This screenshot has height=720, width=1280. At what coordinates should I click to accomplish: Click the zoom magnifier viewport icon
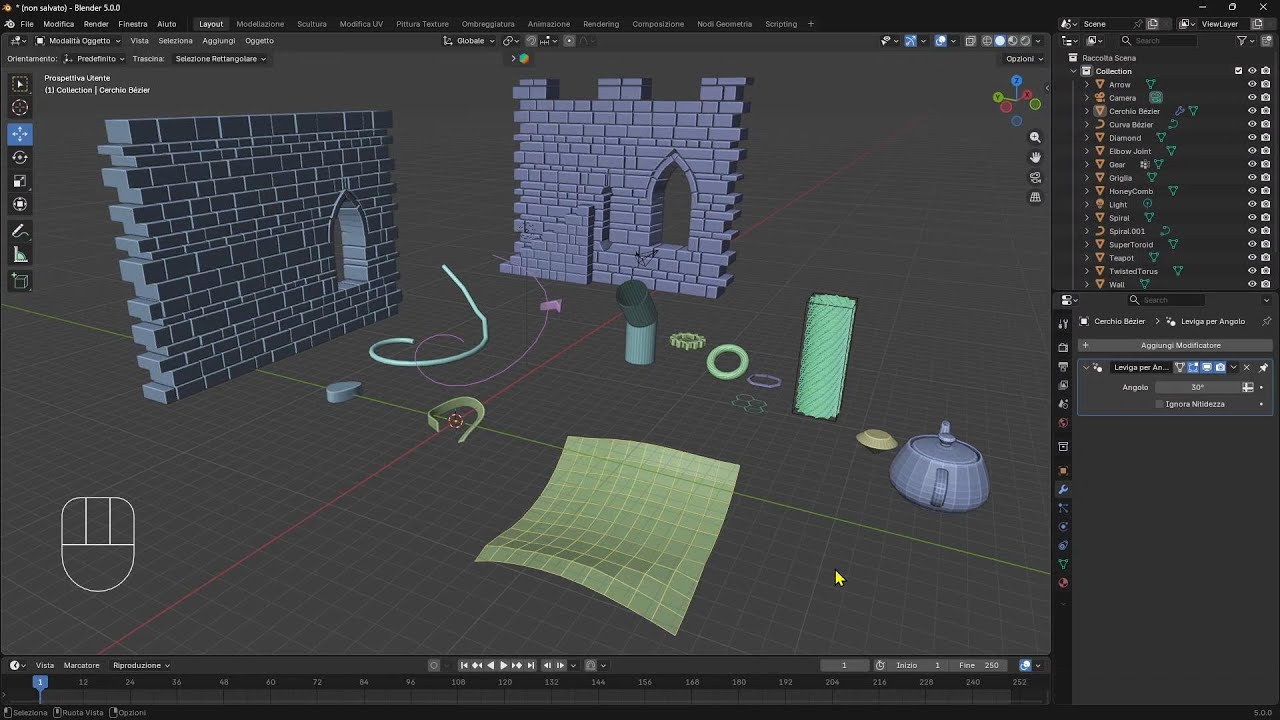pos(1035,137)
